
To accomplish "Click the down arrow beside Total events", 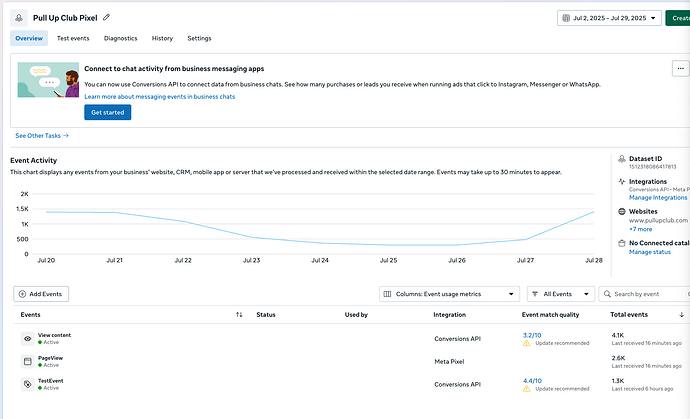I will [681, 315].
